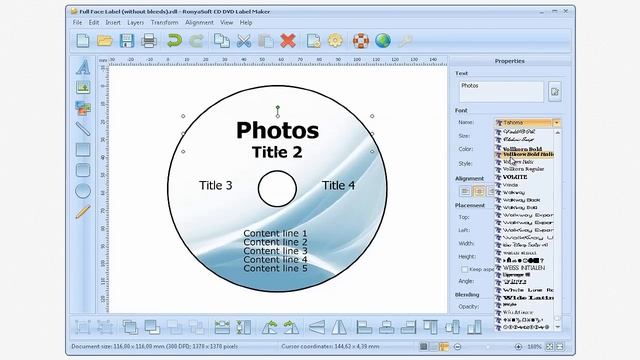Create a new label document
Viewport: 640px width, 360px height.
pos(83,41)
